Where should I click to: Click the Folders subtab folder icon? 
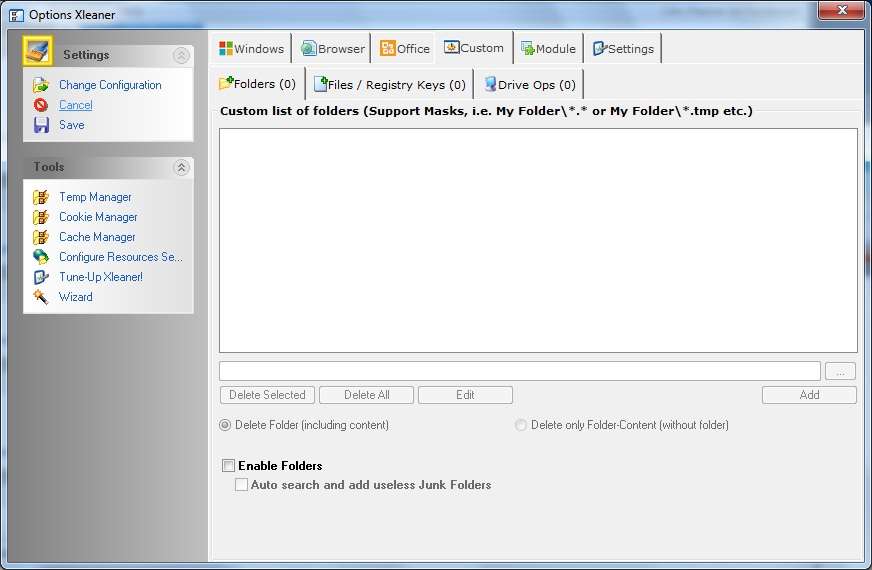226,83
